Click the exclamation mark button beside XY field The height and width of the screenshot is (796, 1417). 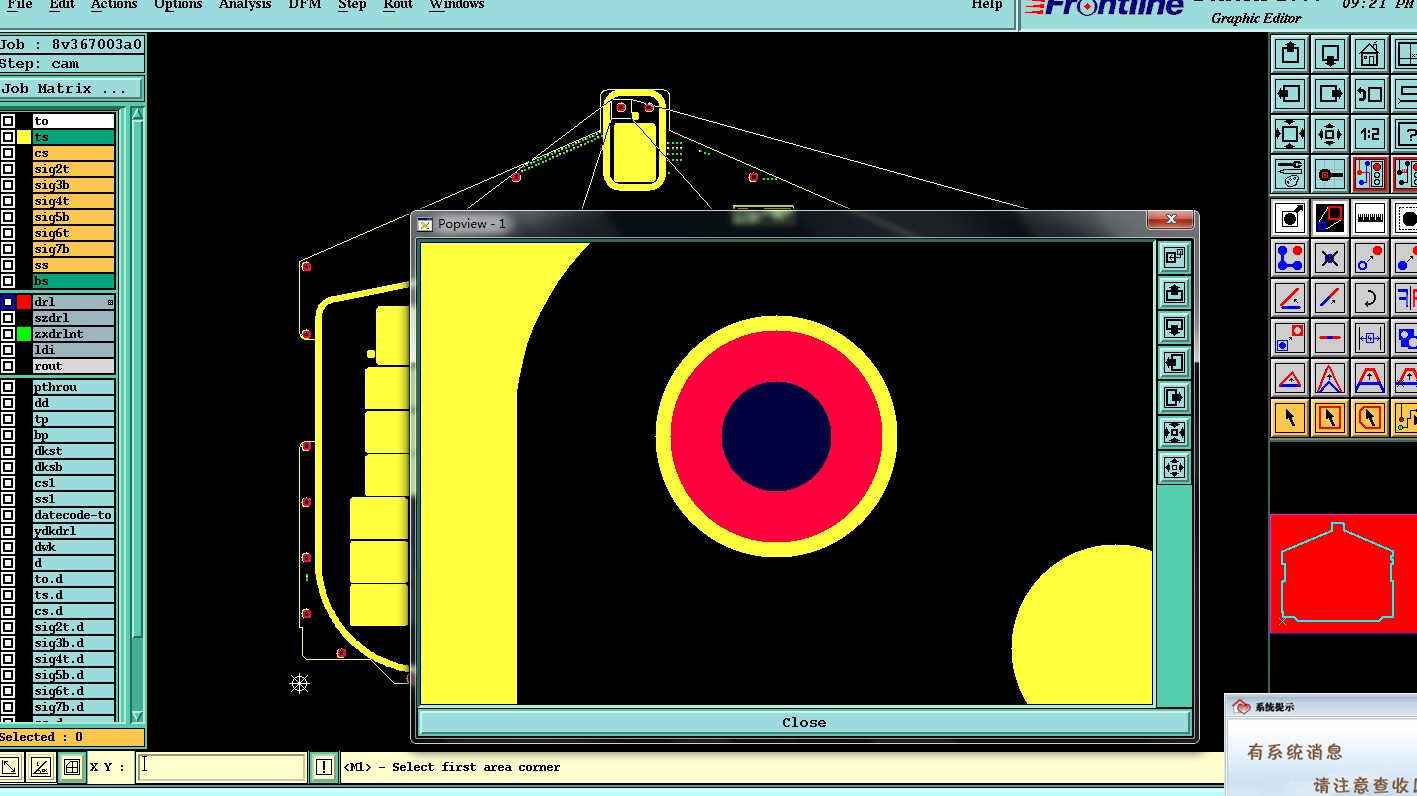tap(323, 767)
